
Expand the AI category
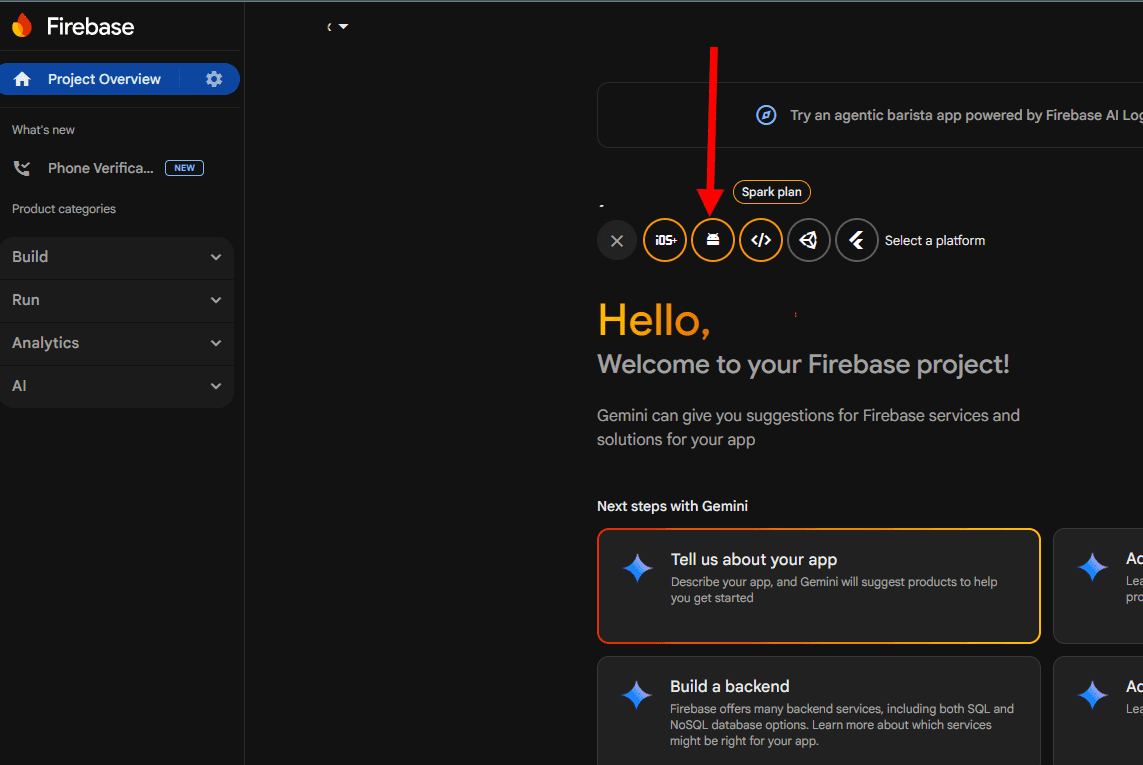[117, 386]
